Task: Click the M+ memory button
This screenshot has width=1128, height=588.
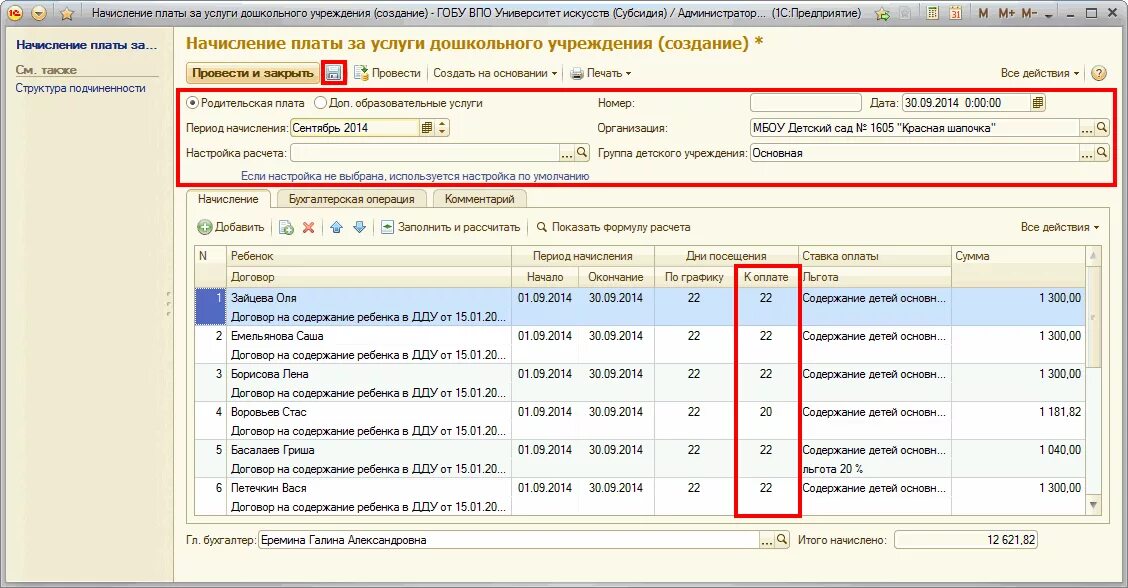Action: pos(1006,13)
